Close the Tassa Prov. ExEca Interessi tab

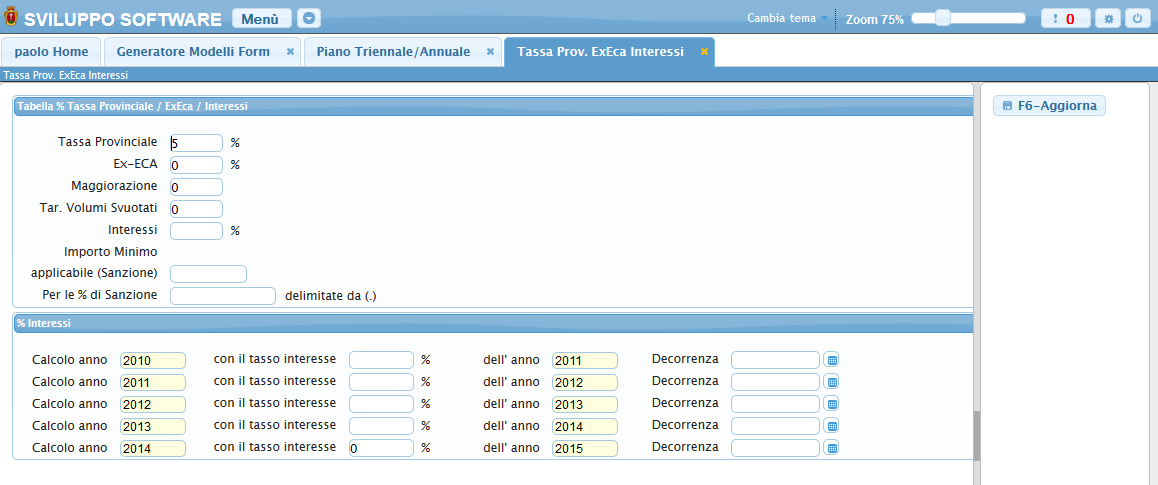pyautogui.click(x=705, y=52)
